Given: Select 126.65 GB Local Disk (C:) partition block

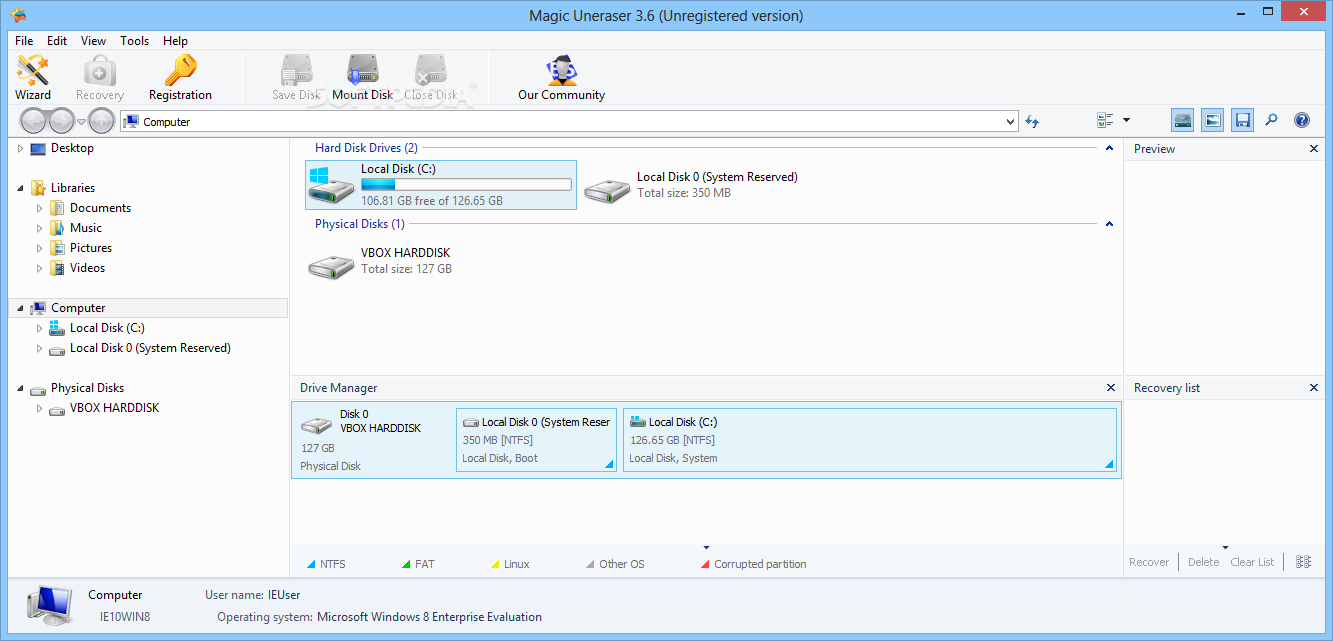Looking at the screenshot, I should point(870,440).
